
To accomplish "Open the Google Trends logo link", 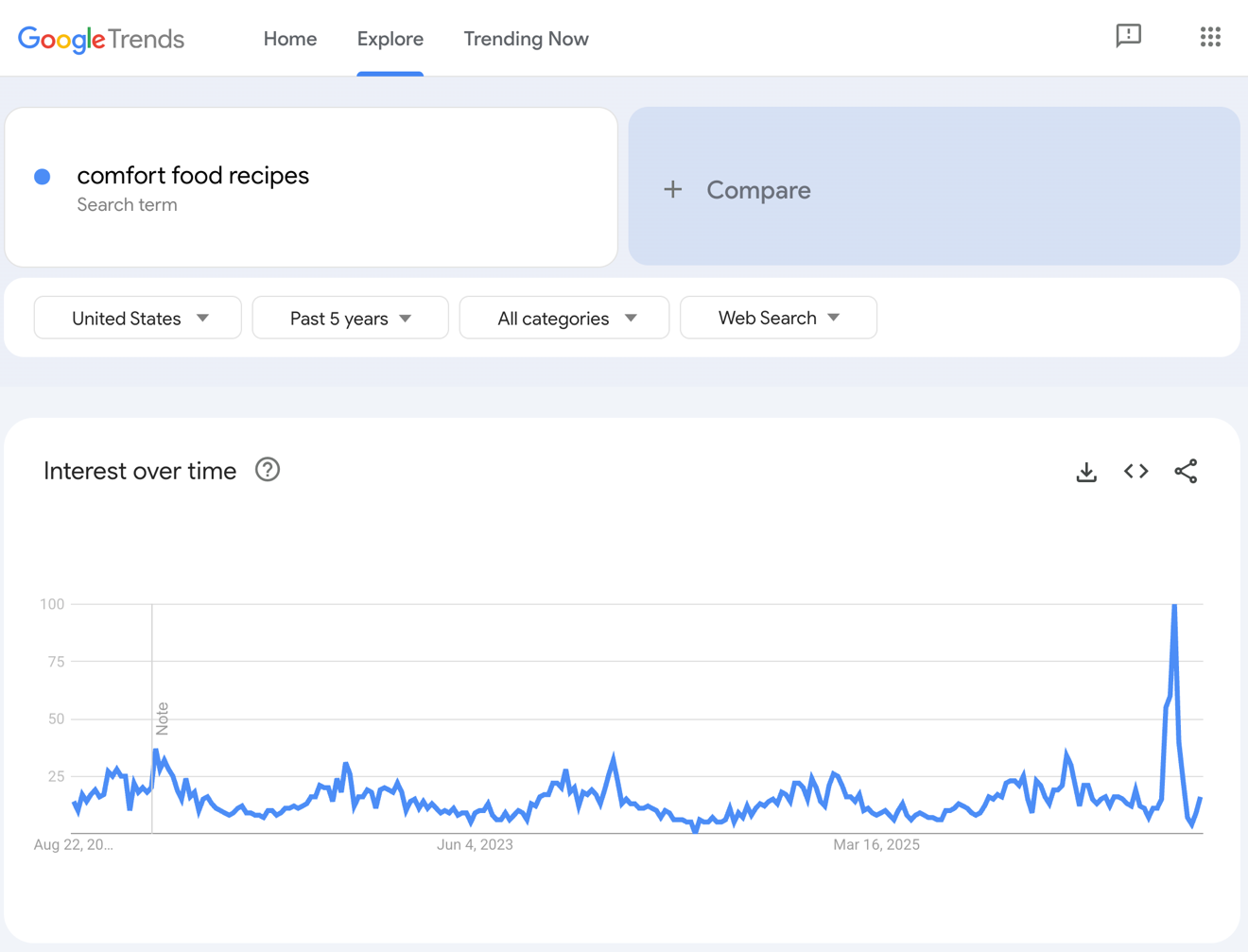I will click(x=101, y=39).
